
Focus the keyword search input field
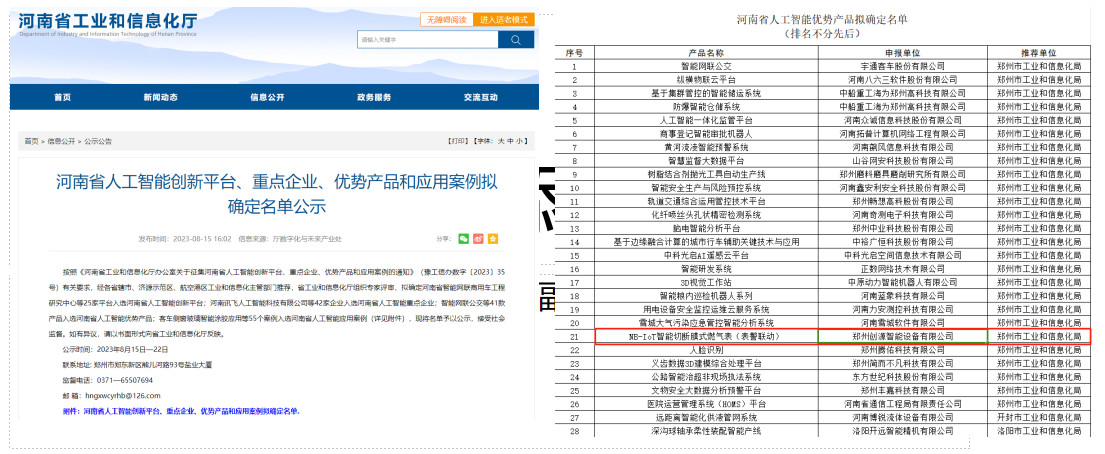[427, 39]
